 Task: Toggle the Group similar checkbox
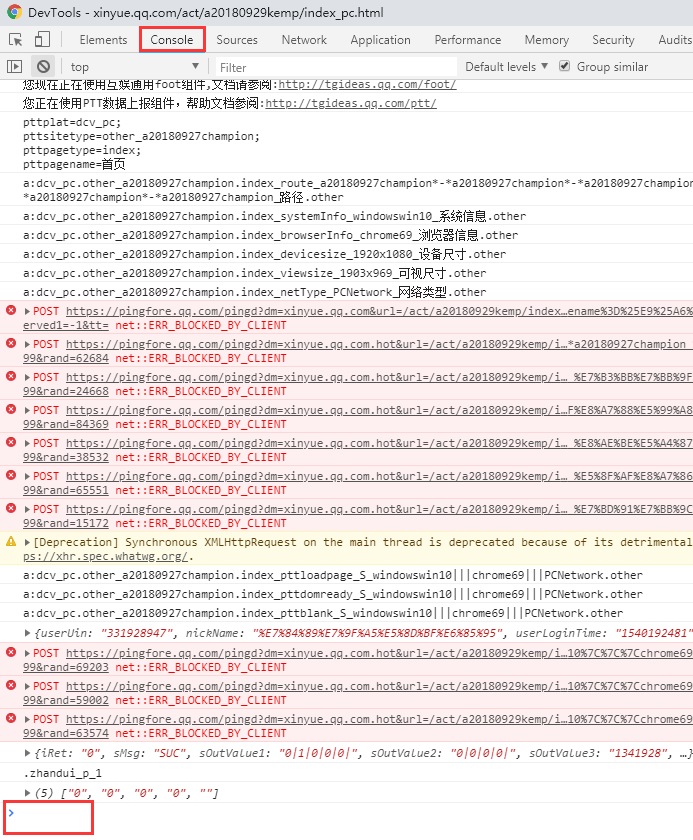pyautogui.click(x=564, y=66)
